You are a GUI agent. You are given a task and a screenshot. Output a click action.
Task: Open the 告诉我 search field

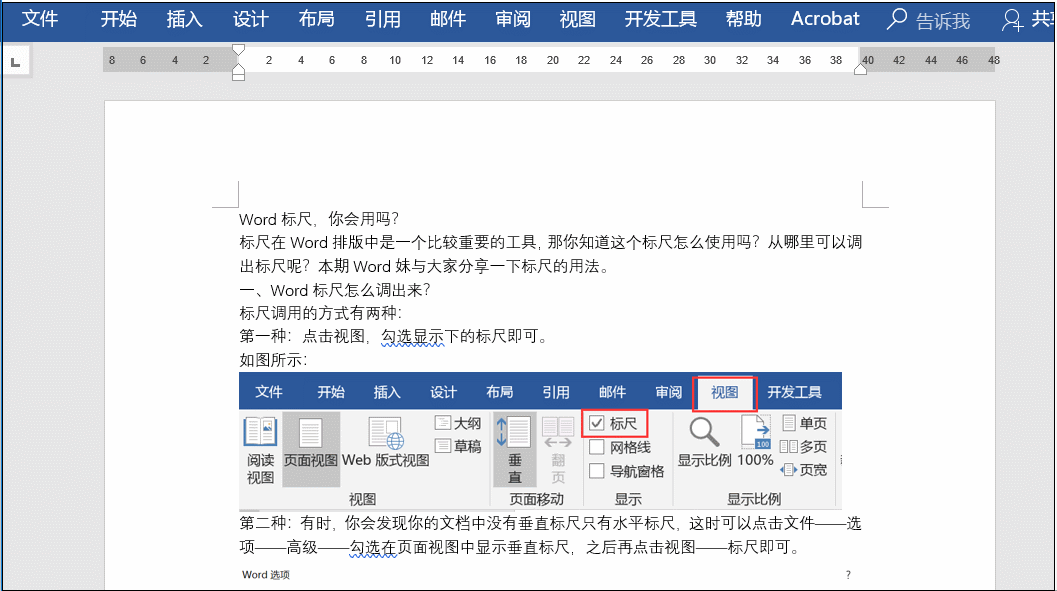pyautogui.click(x=929, y=19)
